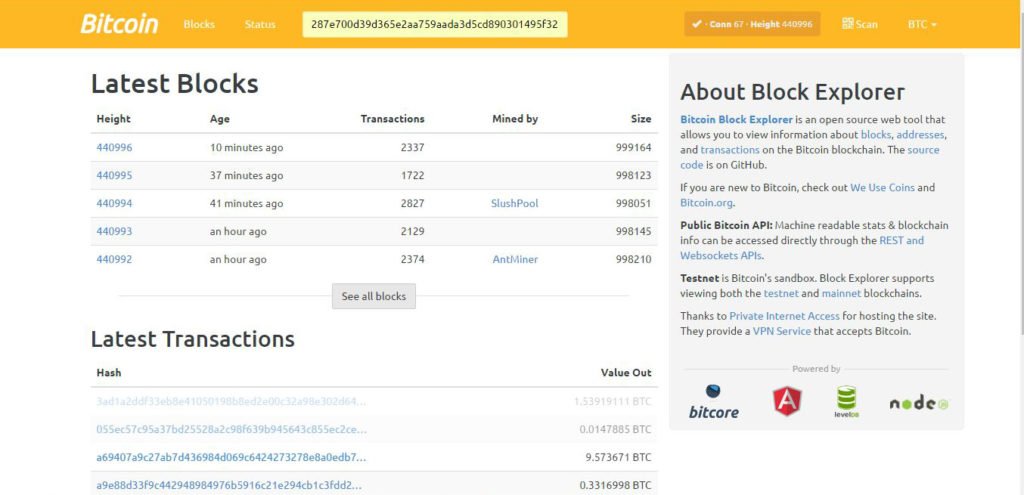
Task: Click the Age column header
Action: point(219,119)
